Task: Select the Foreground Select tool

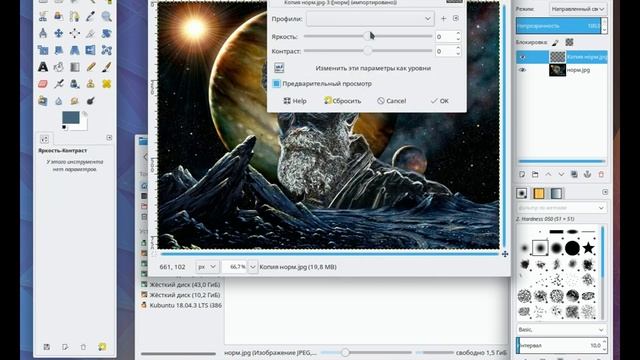Action: [59, 16]
